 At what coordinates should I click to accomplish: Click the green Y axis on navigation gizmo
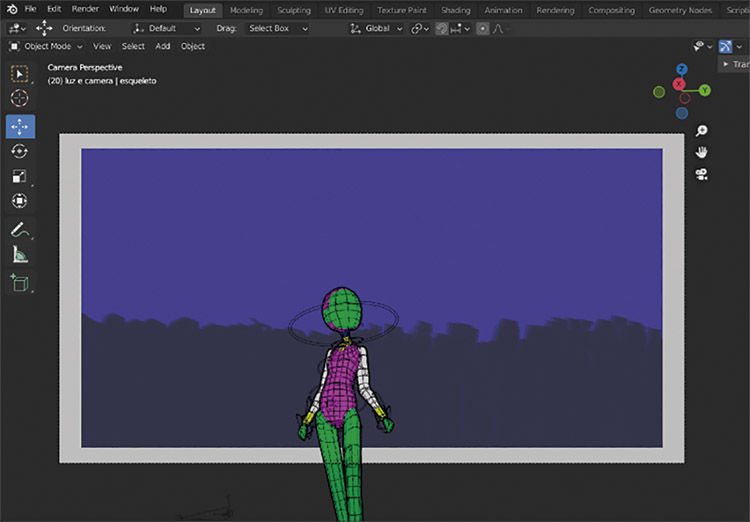coord(705,90)
